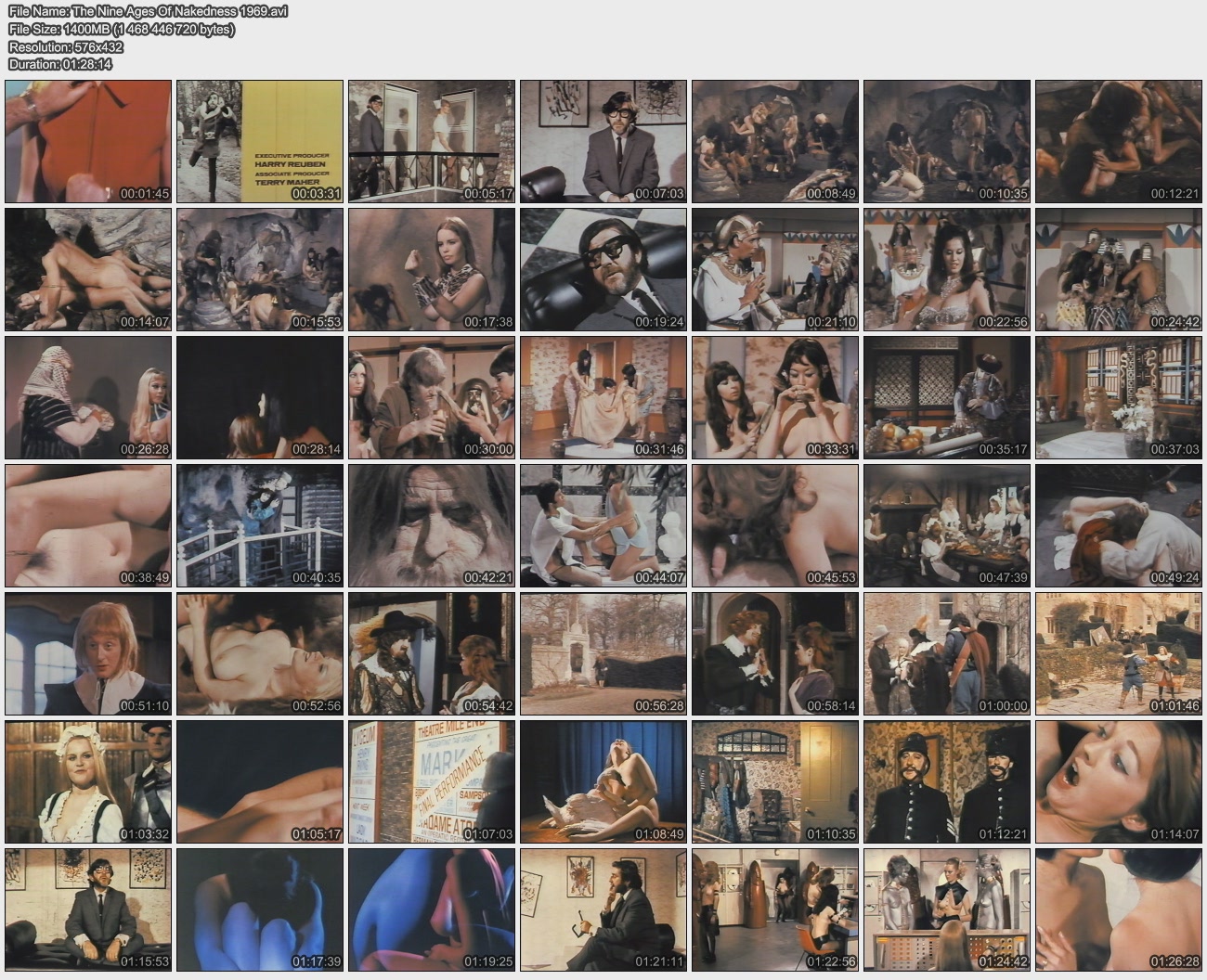Select the theatre poster thumbnail at 01:07:03

pyautogui.click(x=432, y=781)
